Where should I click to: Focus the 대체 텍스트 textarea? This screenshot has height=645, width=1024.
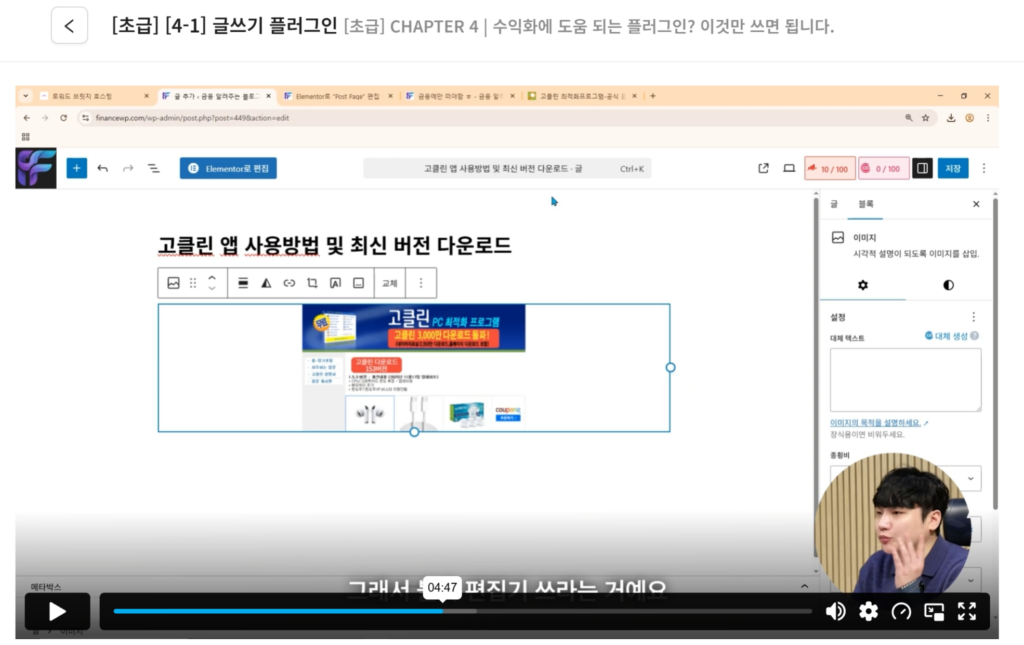[905, 380]
